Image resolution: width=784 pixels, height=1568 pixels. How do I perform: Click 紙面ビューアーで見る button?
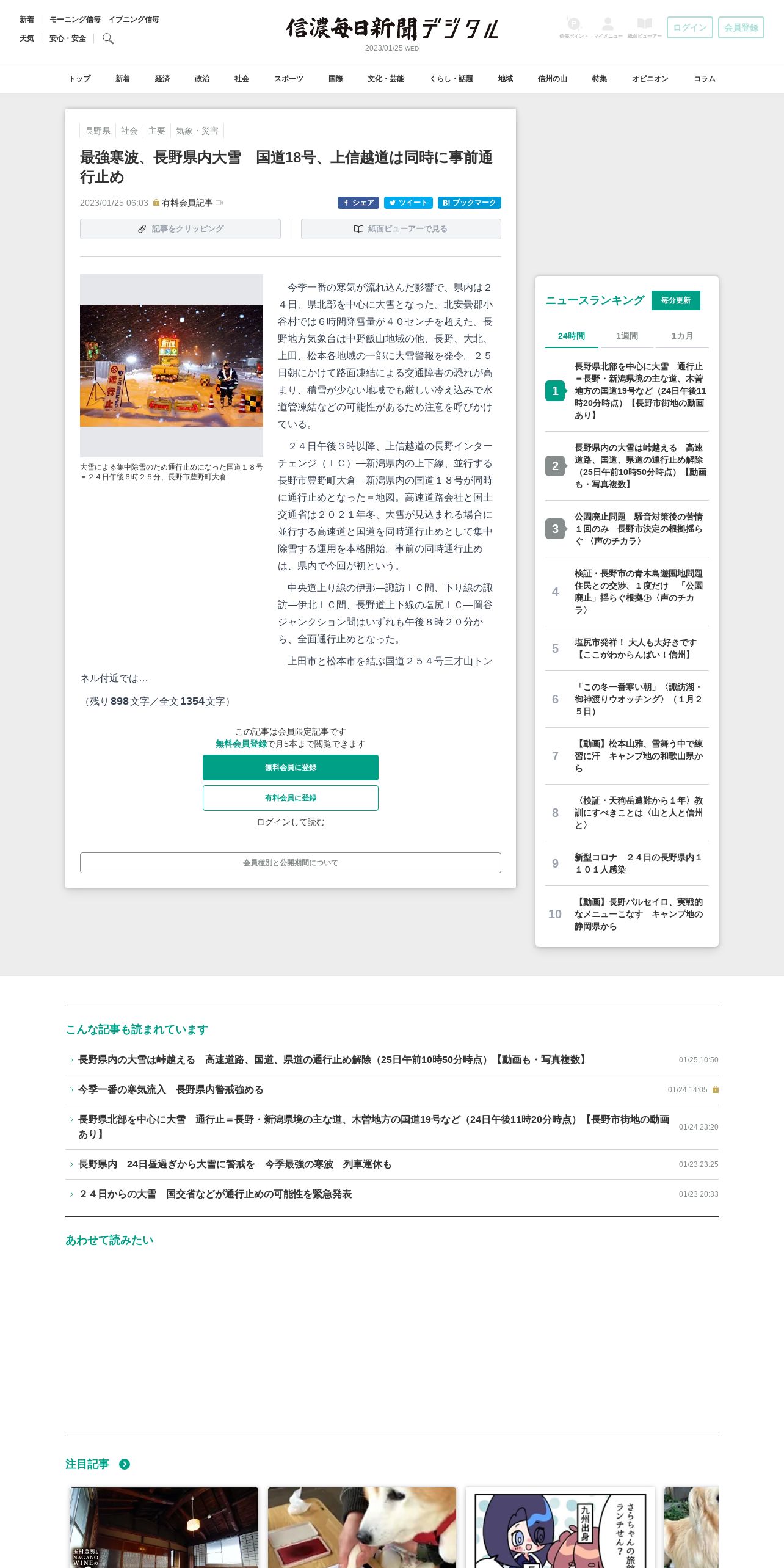click(x=401, y=229)
